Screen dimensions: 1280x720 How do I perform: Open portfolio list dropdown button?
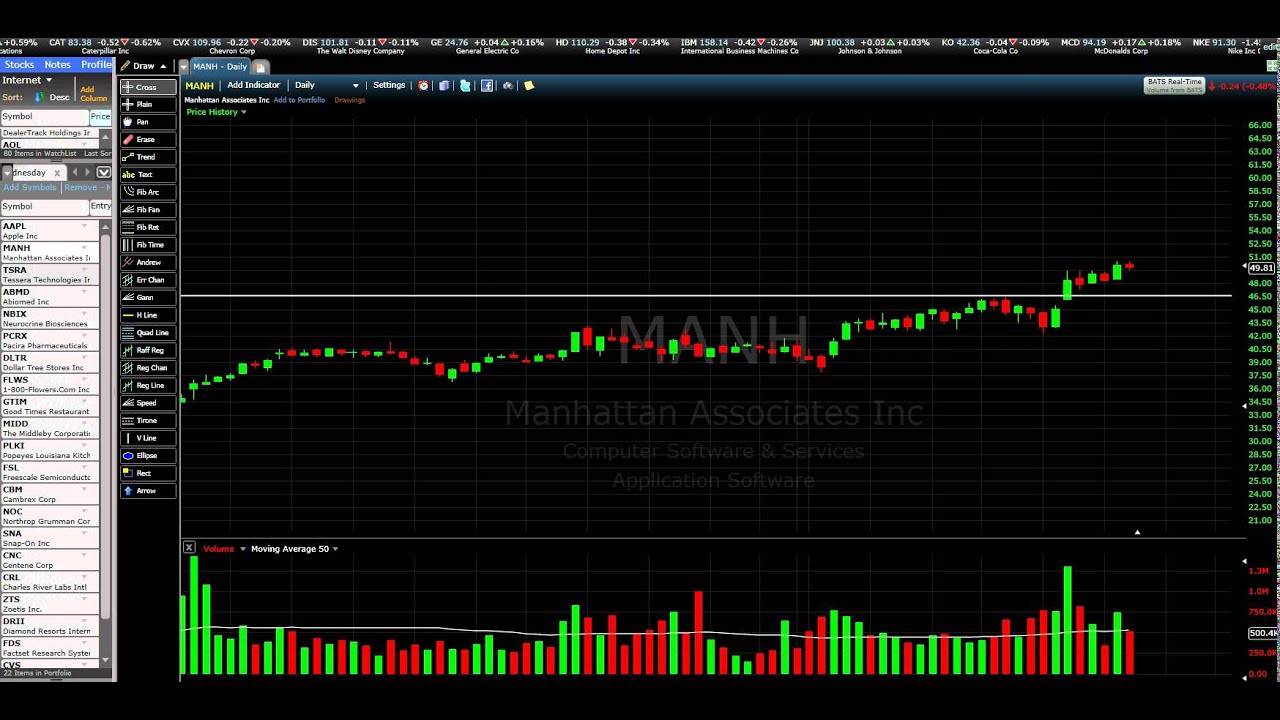pos(104,173)
